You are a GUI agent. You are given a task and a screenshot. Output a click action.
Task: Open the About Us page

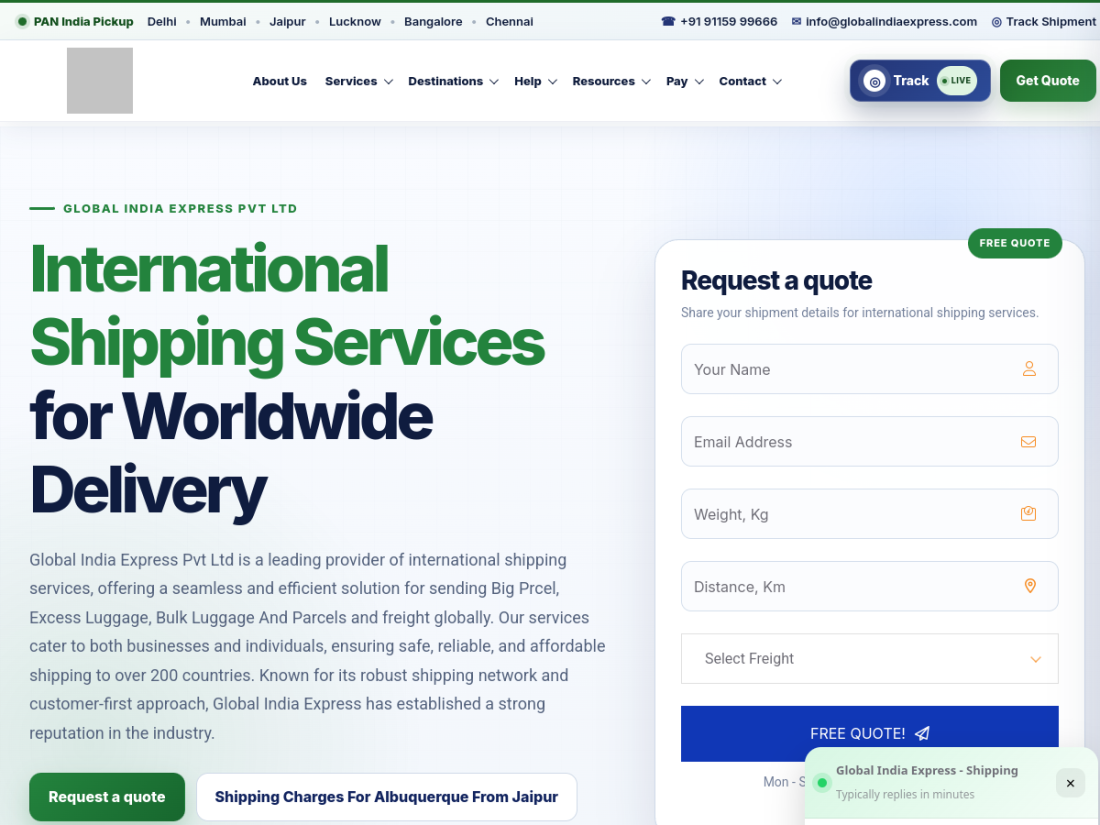point(279,81)
